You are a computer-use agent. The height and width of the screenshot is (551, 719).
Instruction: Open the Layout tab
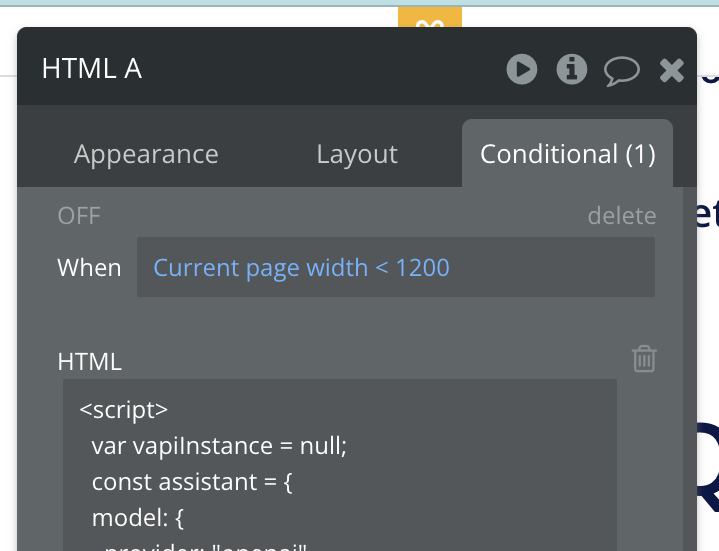pos(357,154)
